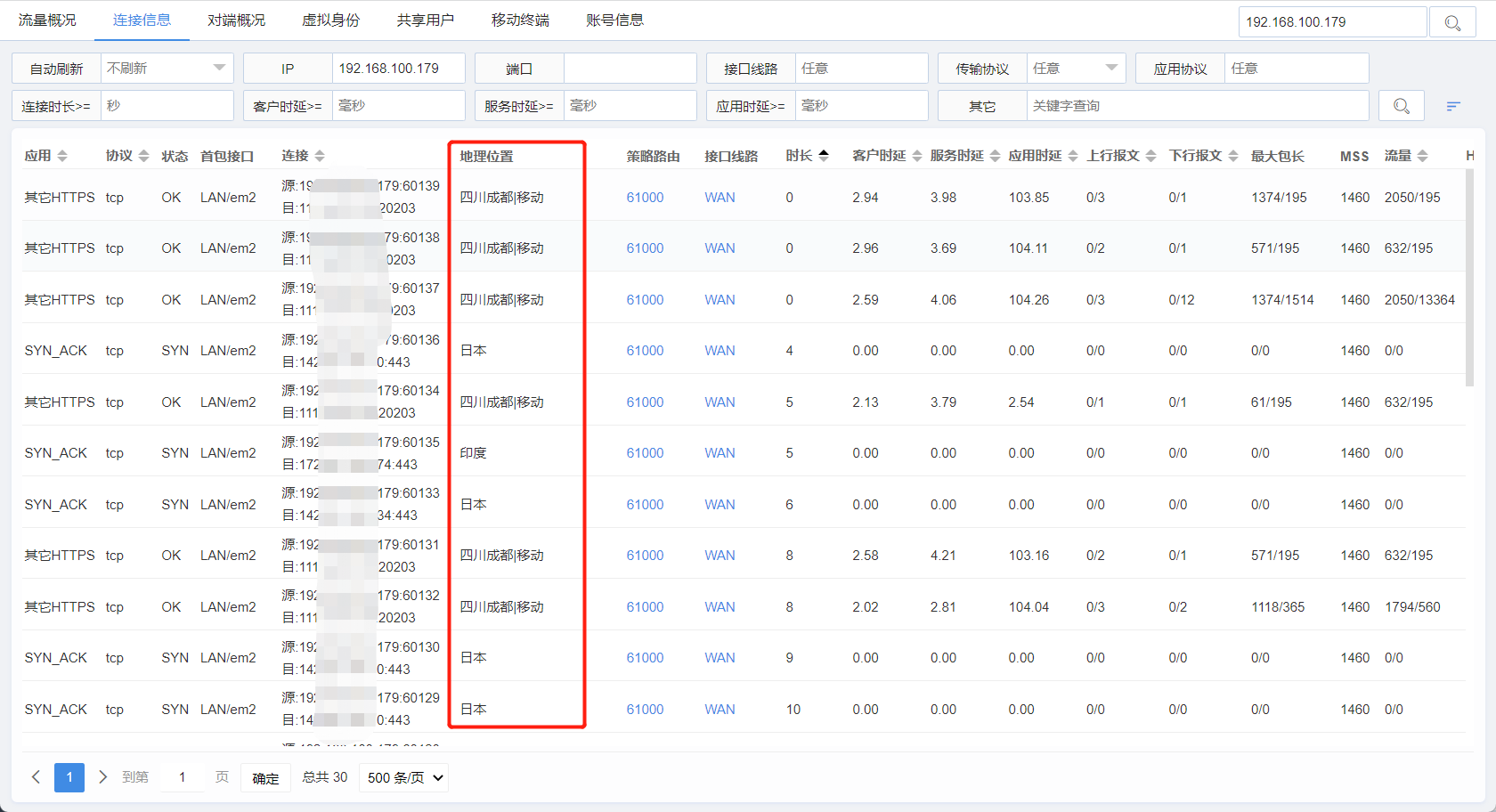
Task: Switch to 连接信息 tab
Action: (142, 20)
